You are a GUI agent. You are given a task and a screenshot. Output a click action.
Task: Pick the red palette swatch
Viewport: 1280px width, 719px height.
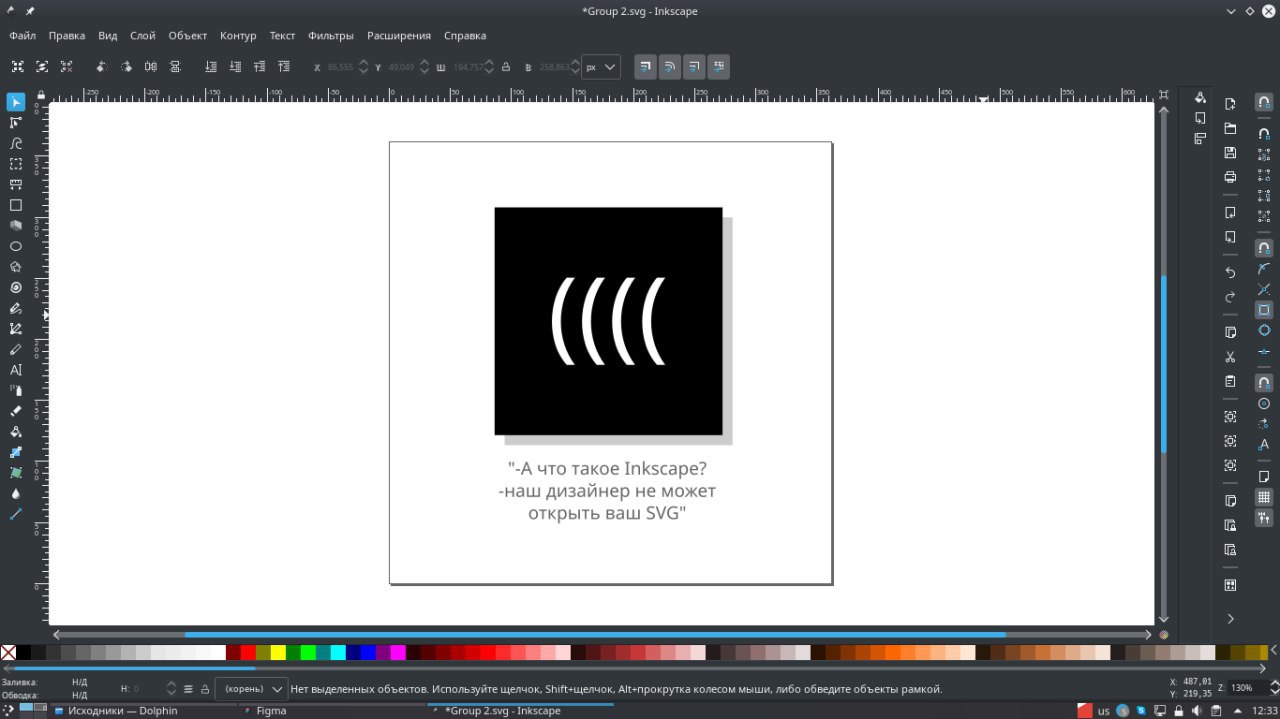pos(248,652)
